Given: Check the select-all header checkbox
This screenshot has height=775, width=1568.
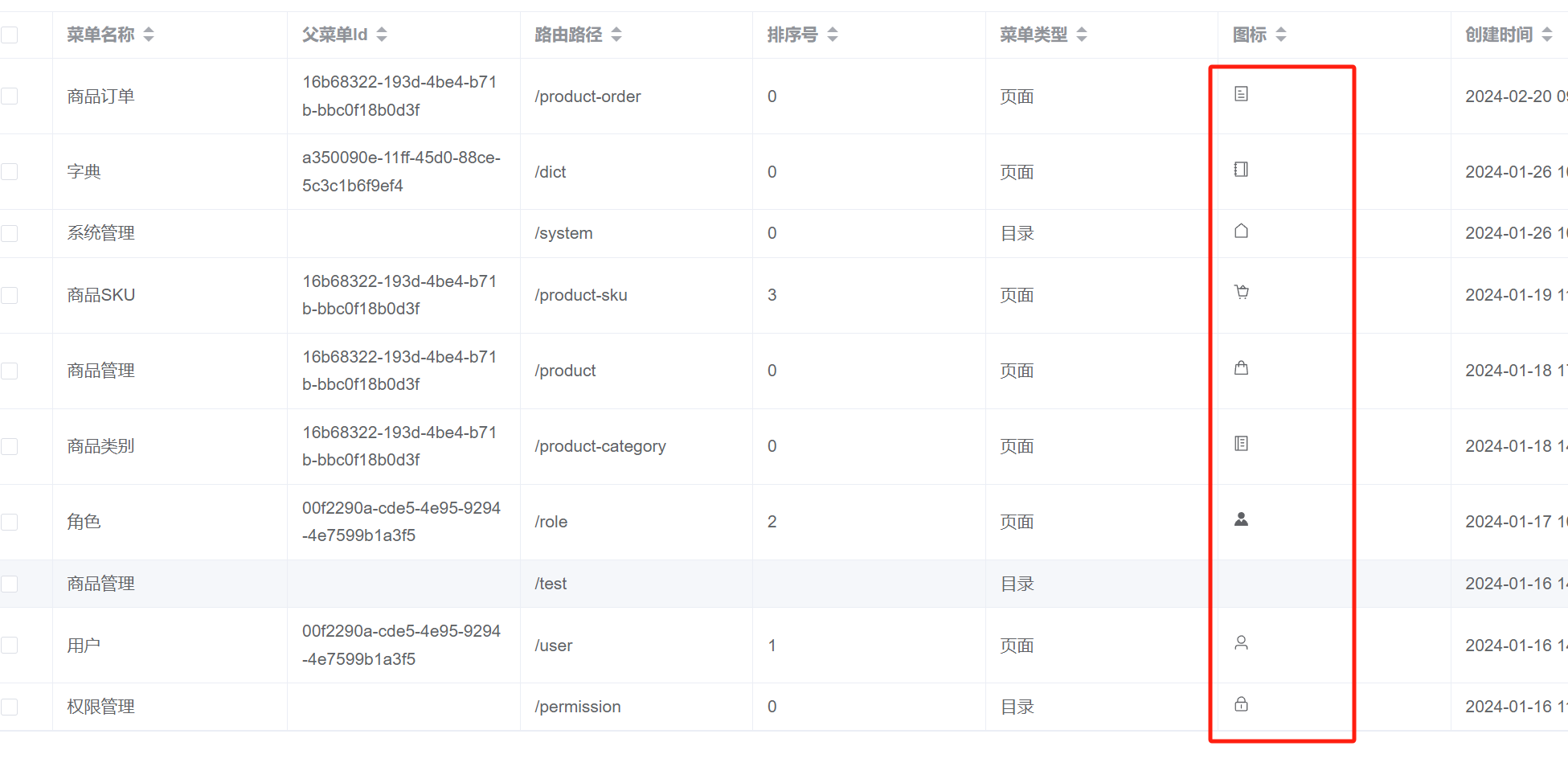Looking at the screenshot, I should click(x=10, y=35).
